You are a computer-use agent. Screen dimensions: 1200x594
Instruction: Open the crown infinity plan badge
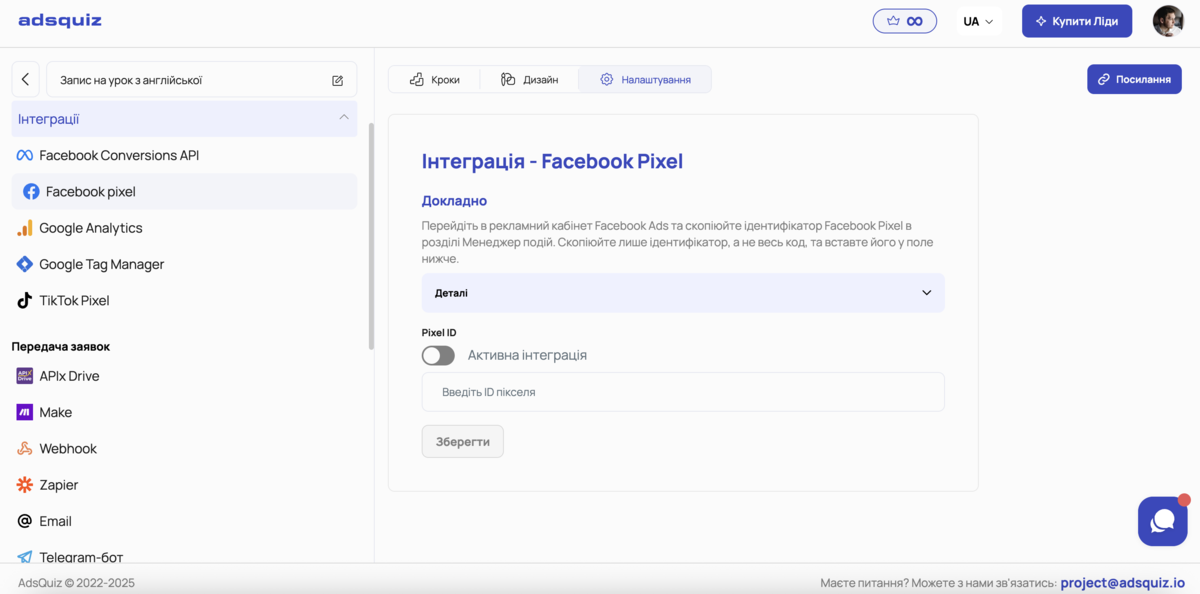905,21
